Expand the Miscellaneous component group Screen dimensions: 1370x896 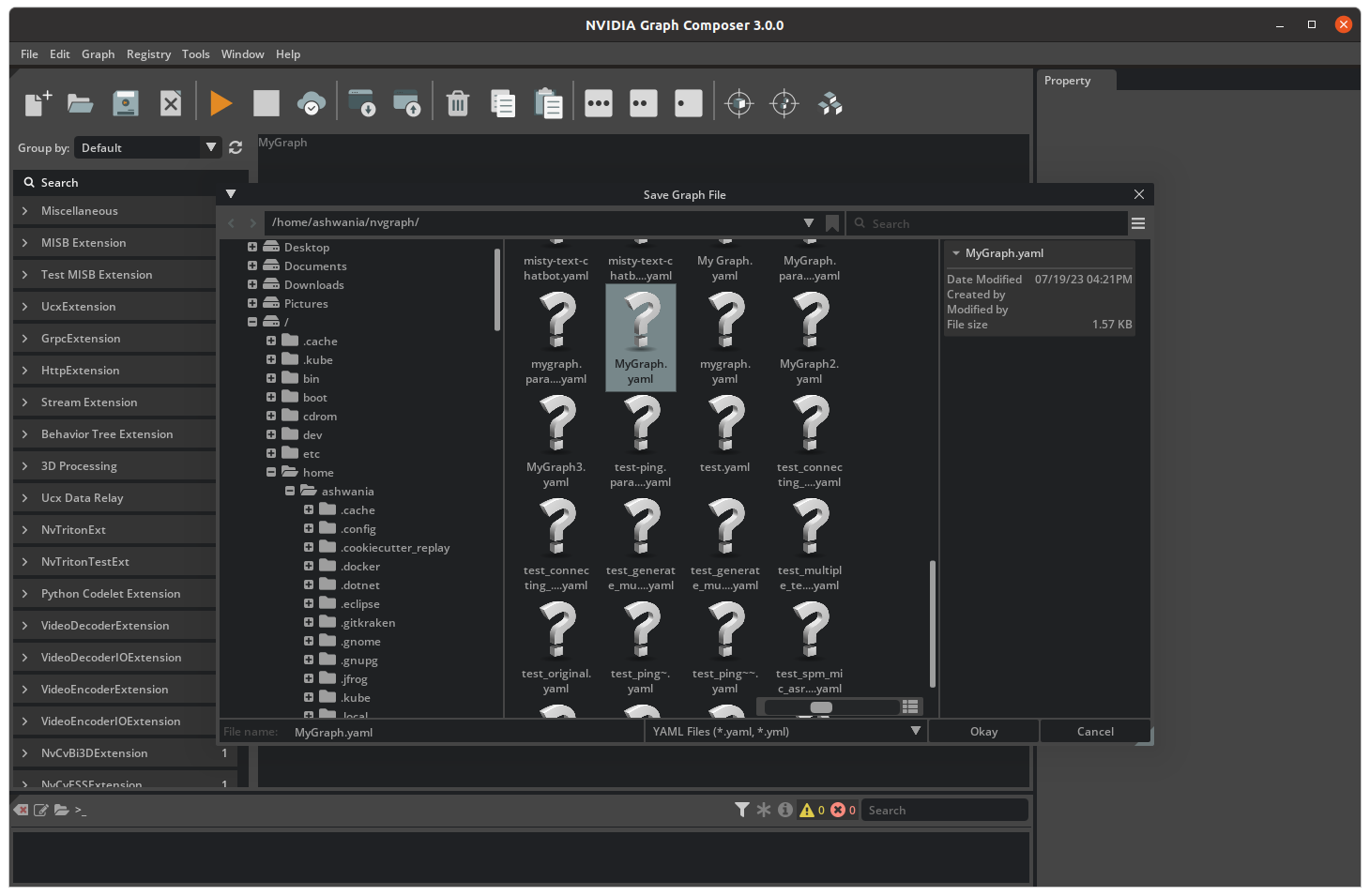(24, 211)
